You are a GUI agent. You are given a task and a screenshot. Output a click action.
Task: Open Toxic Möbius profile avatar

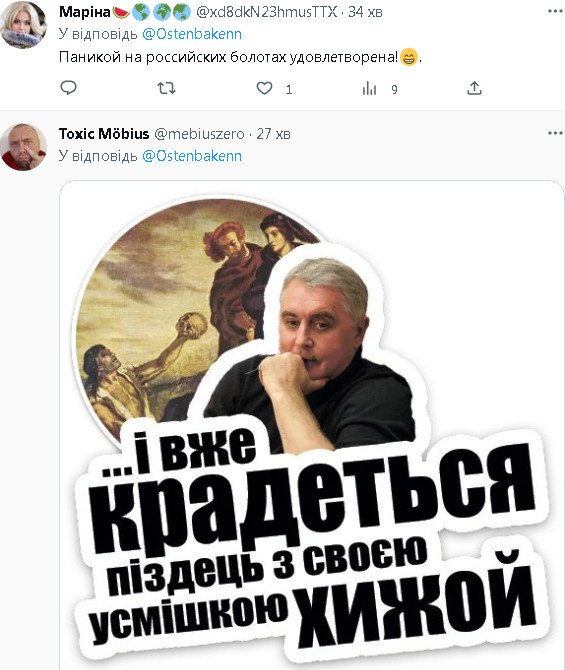point(24,147)
